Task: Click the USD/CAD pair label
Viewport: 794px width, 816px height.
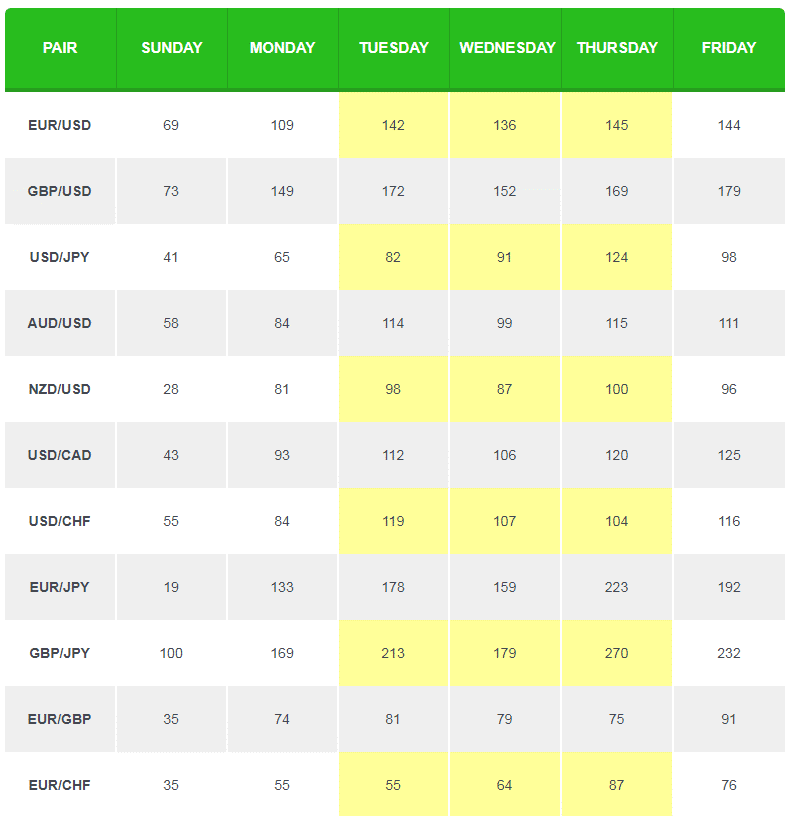Action: point(60,455)
